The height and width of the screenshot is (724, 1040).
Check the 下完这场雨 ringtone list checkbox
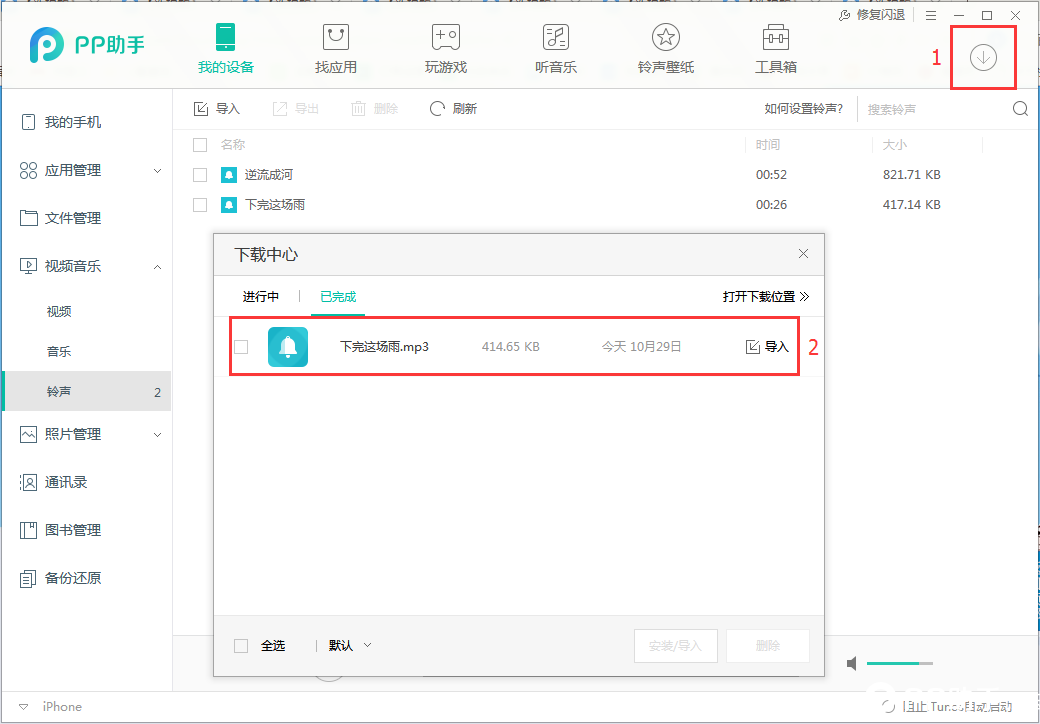click(x=200, y=205)
